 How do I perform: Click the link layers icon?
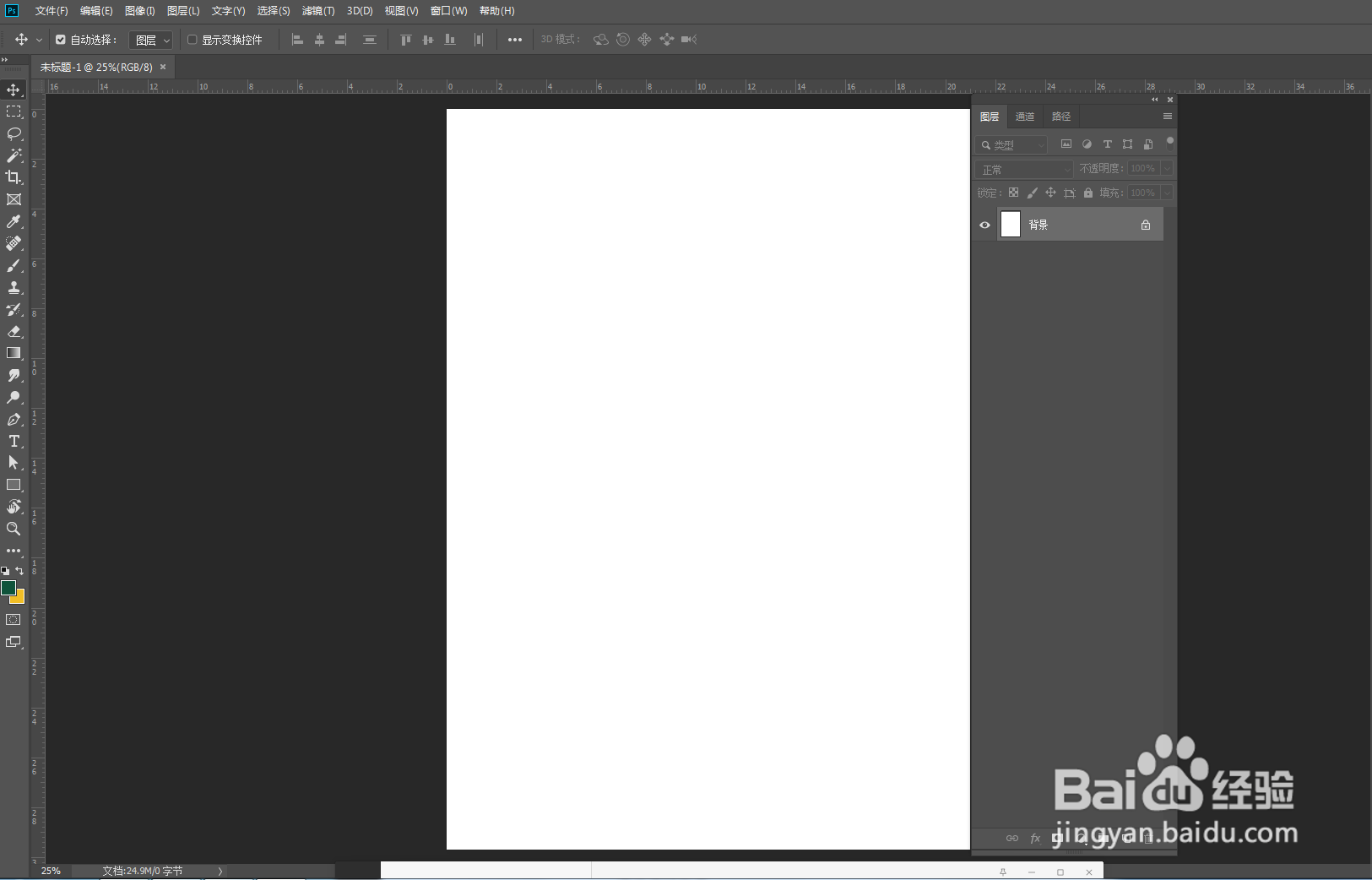1011,838
